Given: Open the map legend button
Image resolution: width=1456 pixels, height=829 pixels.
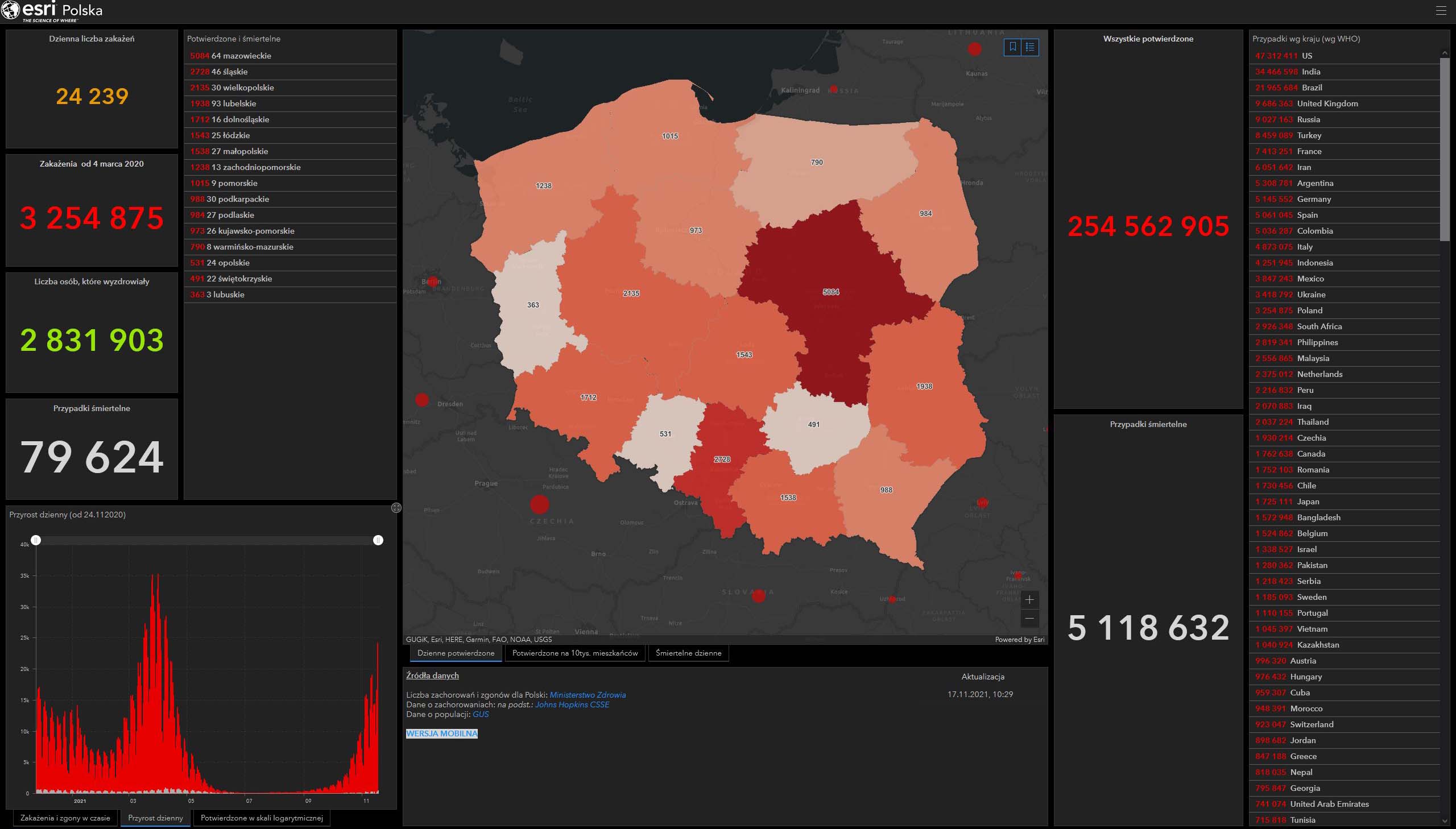Looking at the screenshot, I should pyautogui.click(x=1030, y=47).
